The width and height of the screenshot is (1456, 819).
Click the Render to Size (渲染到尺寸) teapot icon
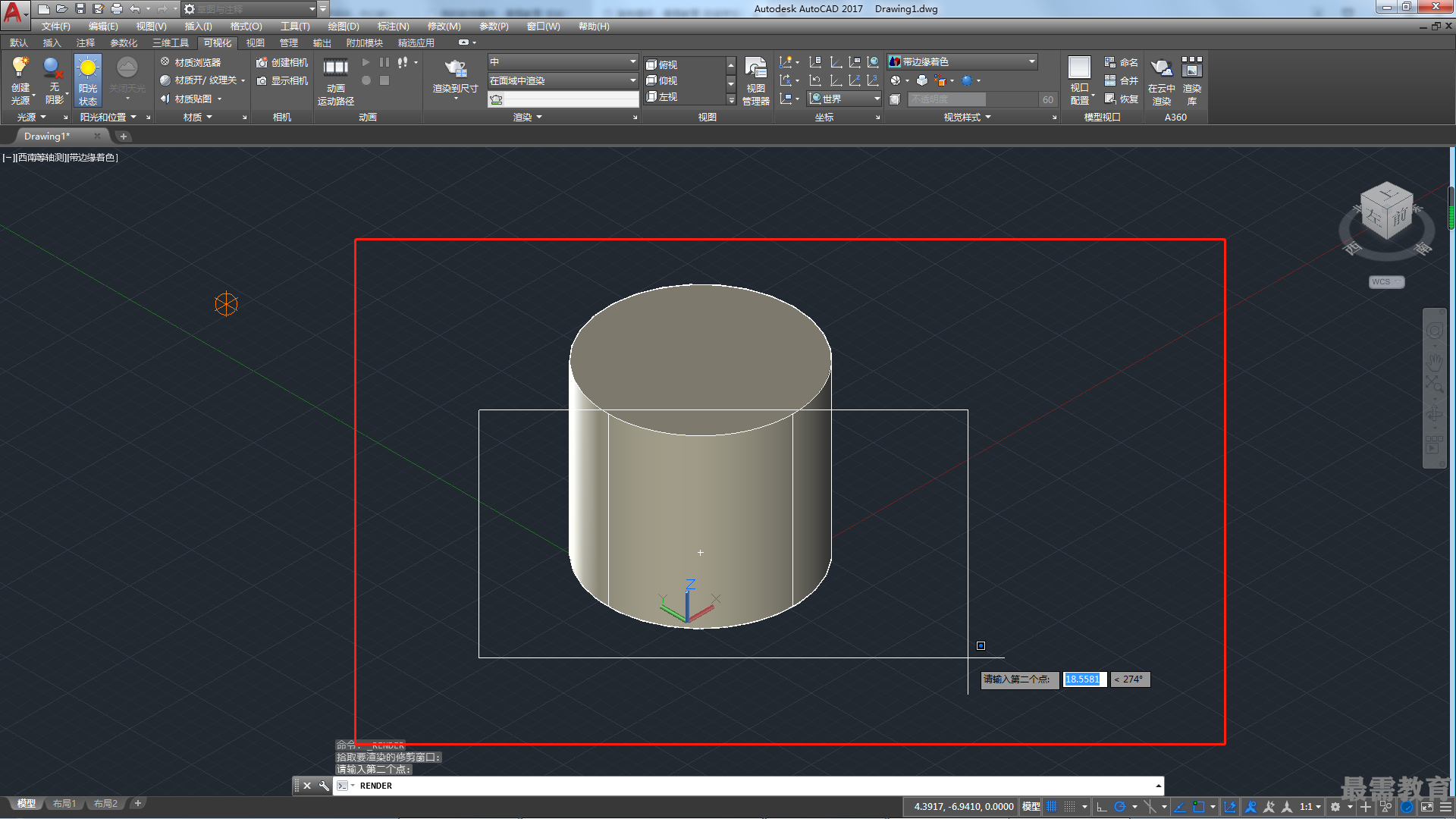(456, 68)
